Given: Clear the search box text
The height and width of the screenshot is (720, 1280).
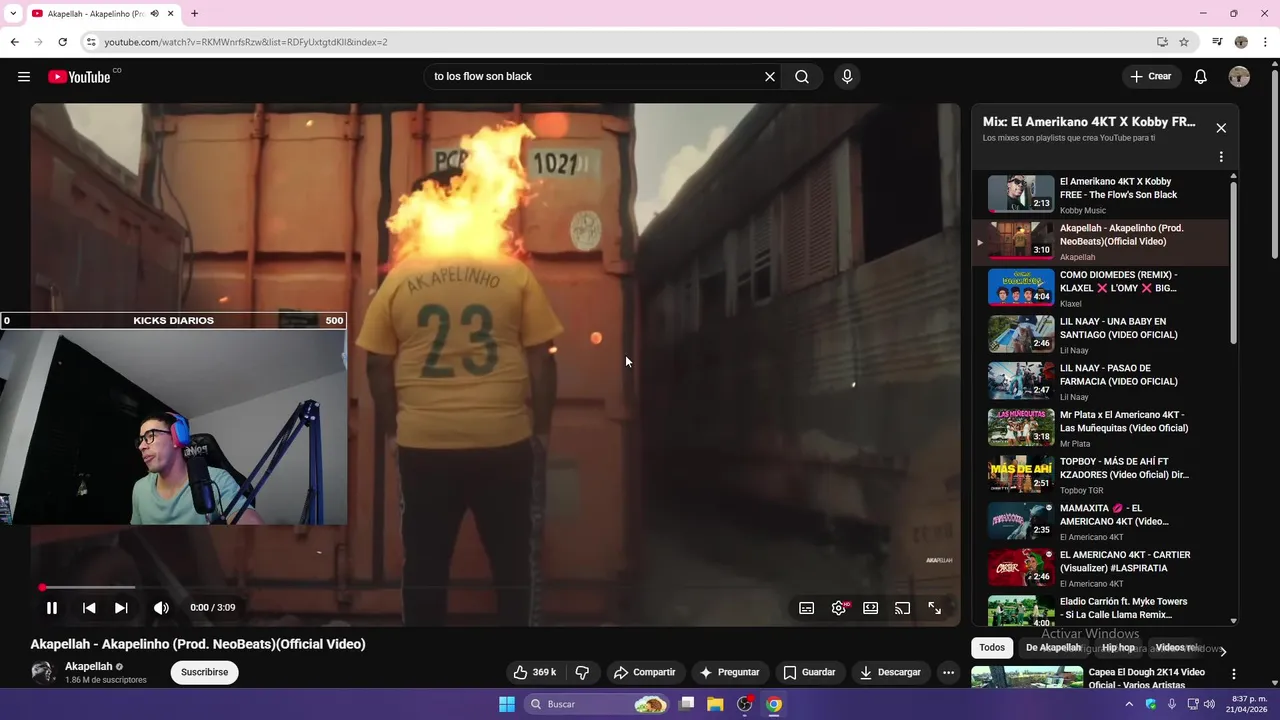Looking at the screenshot, I should point(770,77).
